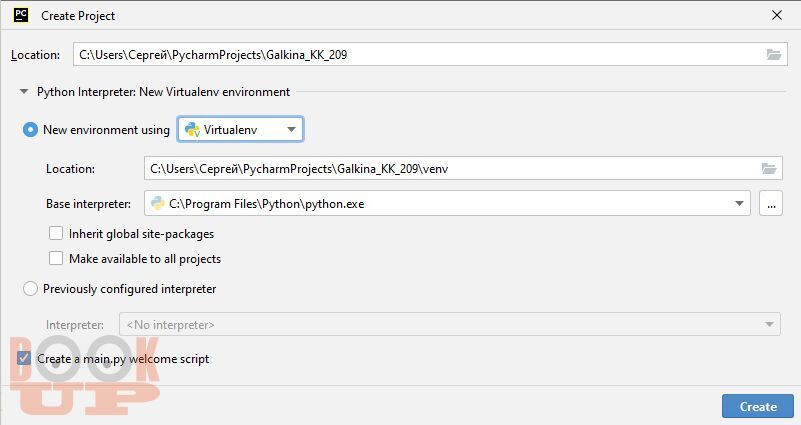Open folder browser for venv location

pos(769,169)
